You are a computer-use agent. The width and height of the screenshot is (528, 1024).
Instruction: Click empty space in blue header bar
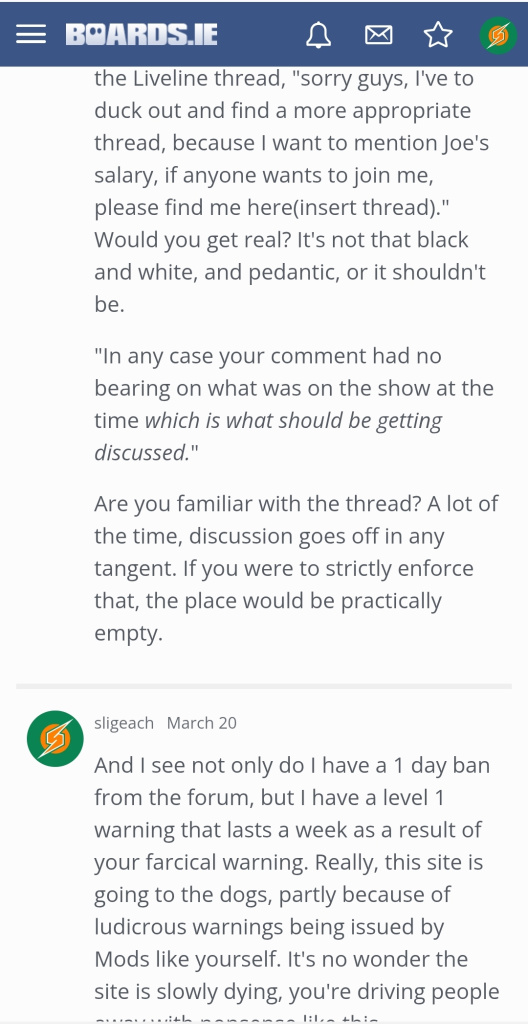click(x=260, y=35)
